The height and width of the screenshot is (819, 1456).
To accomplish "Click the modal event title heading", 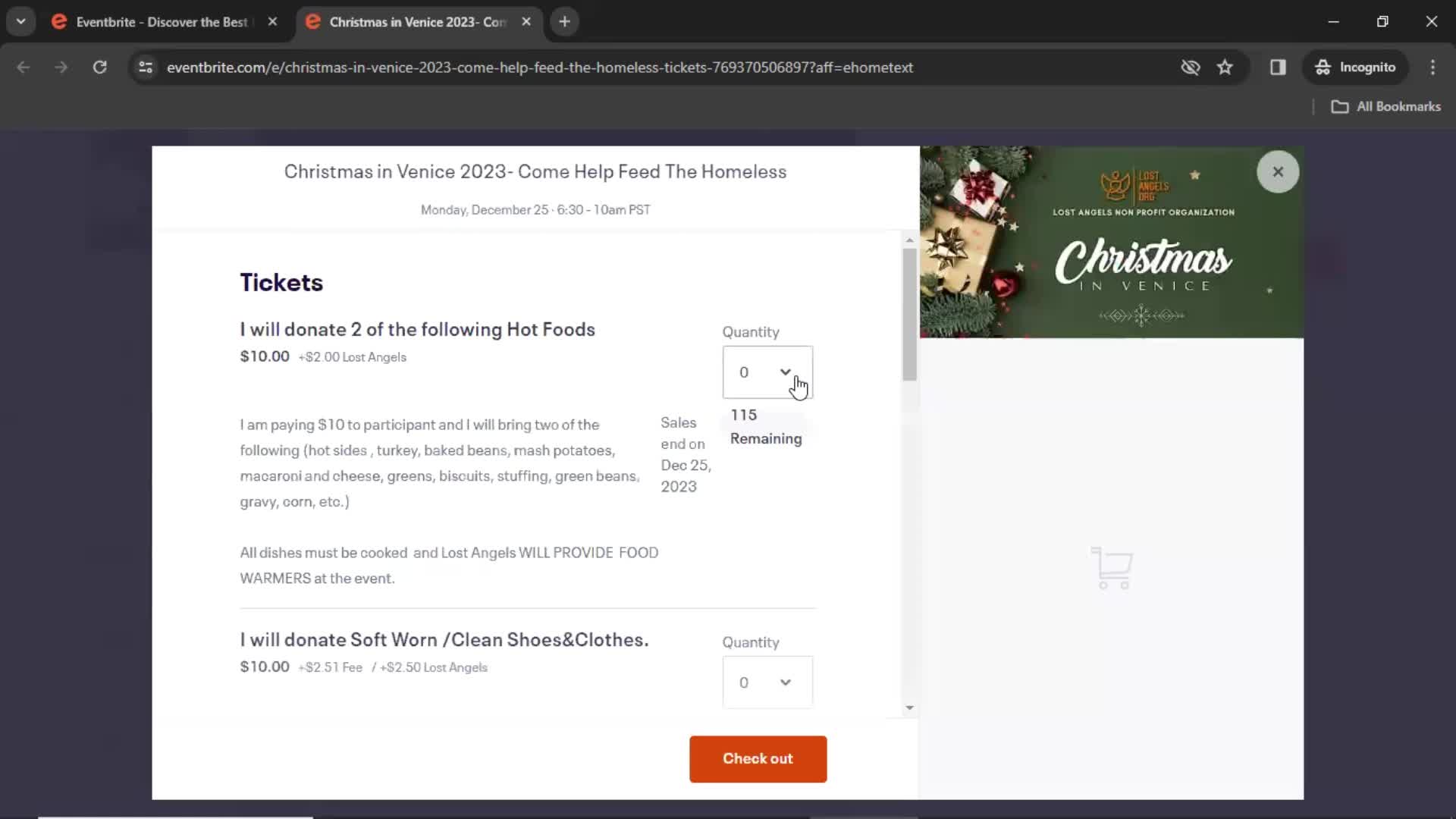I will [x=535, y=172].
